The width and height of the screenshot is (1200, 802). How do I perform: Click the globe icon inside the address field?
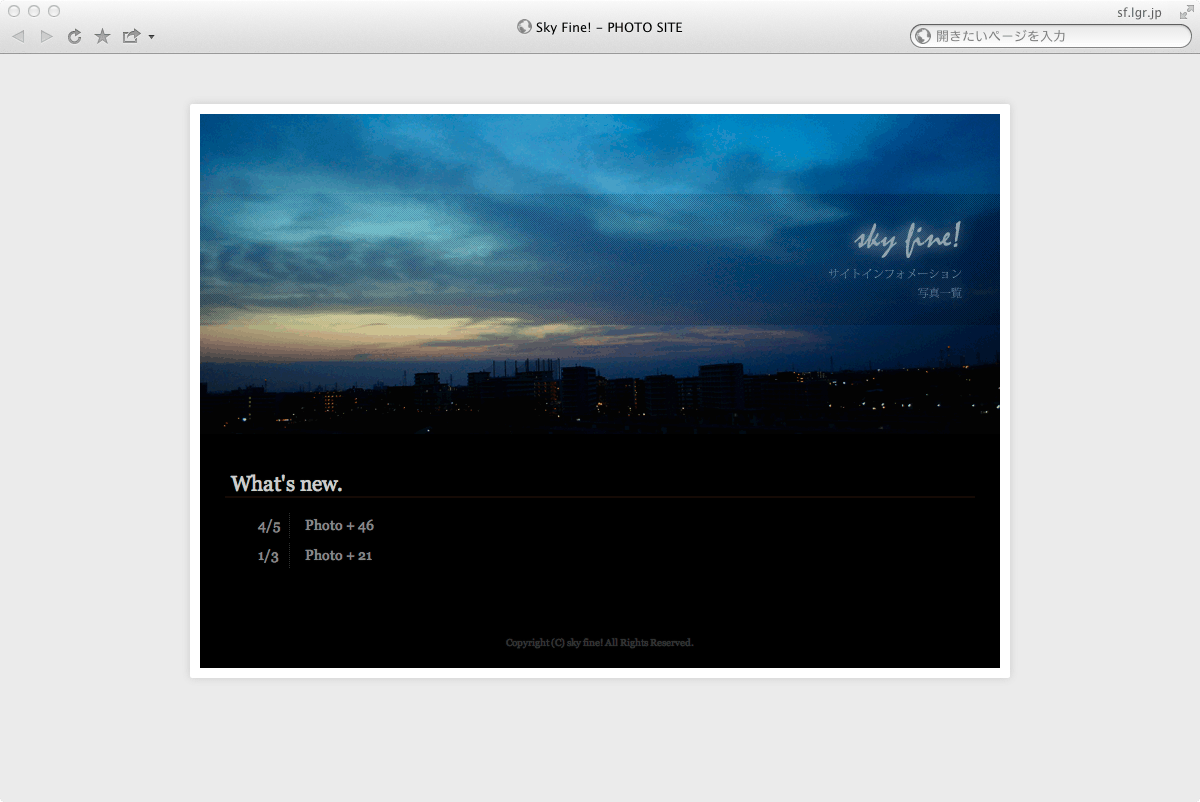(x=923, y=36)
